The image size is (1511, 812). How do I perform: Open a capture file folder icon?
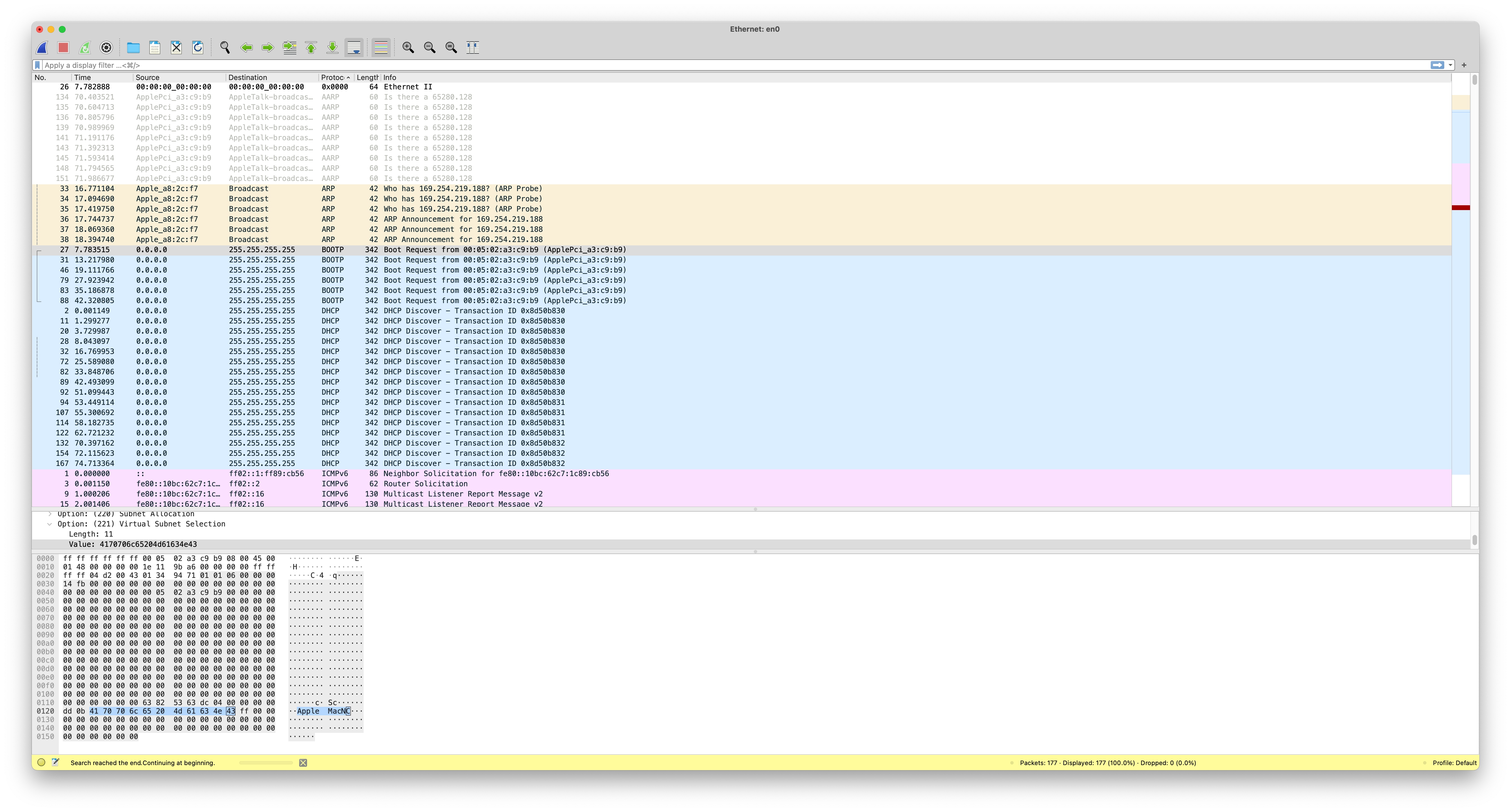(133, 47)
